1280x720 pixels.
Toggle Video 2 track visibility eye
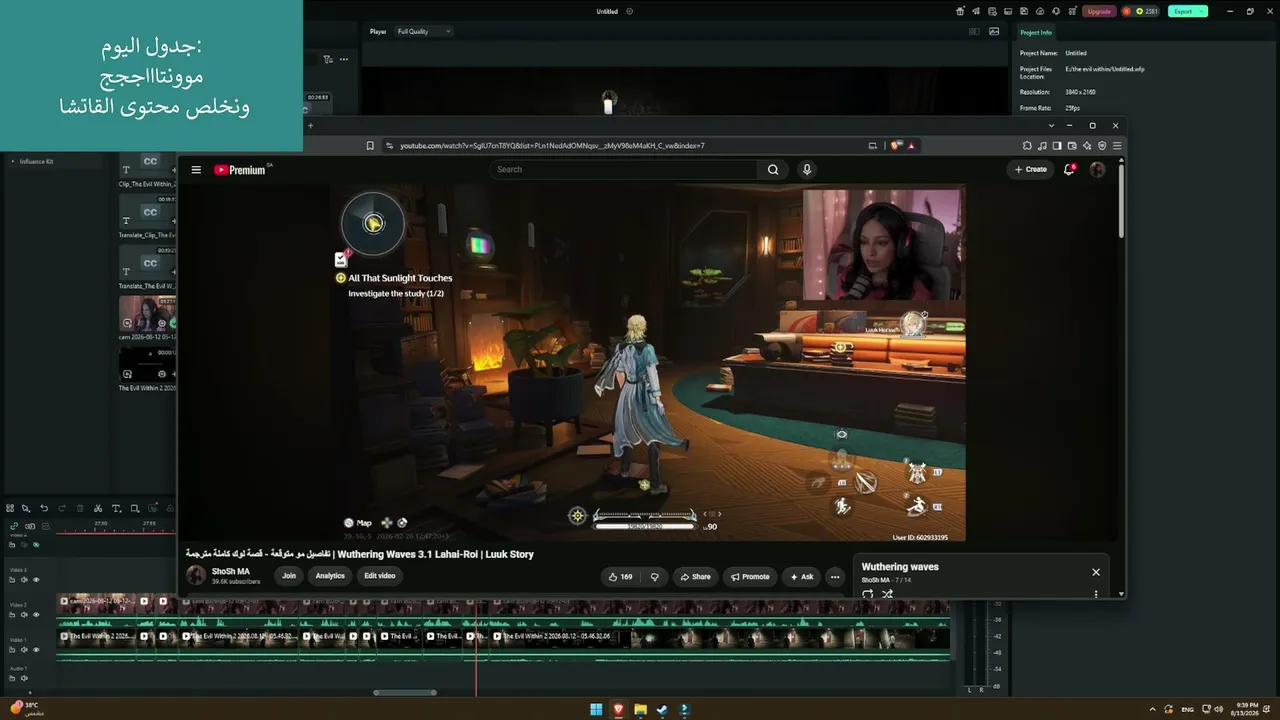click(x=36, y=615)
